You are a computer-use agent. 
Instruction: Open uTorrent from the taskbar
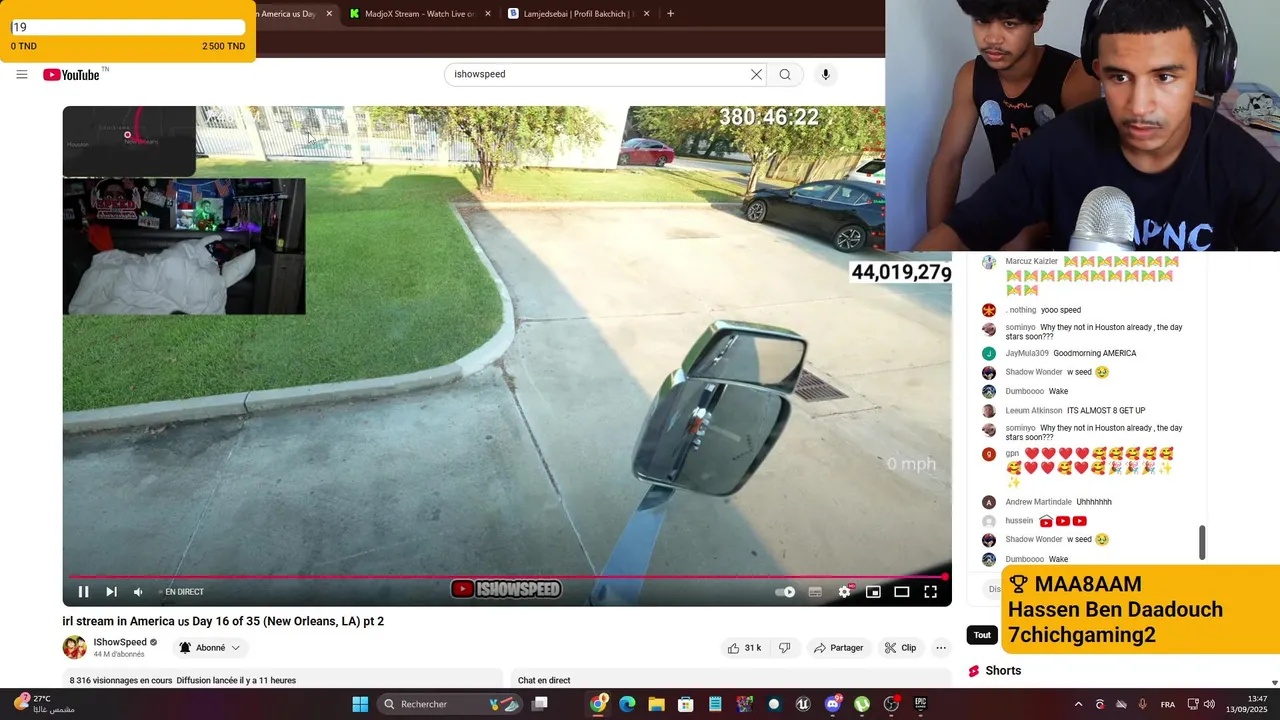(862, 704)
